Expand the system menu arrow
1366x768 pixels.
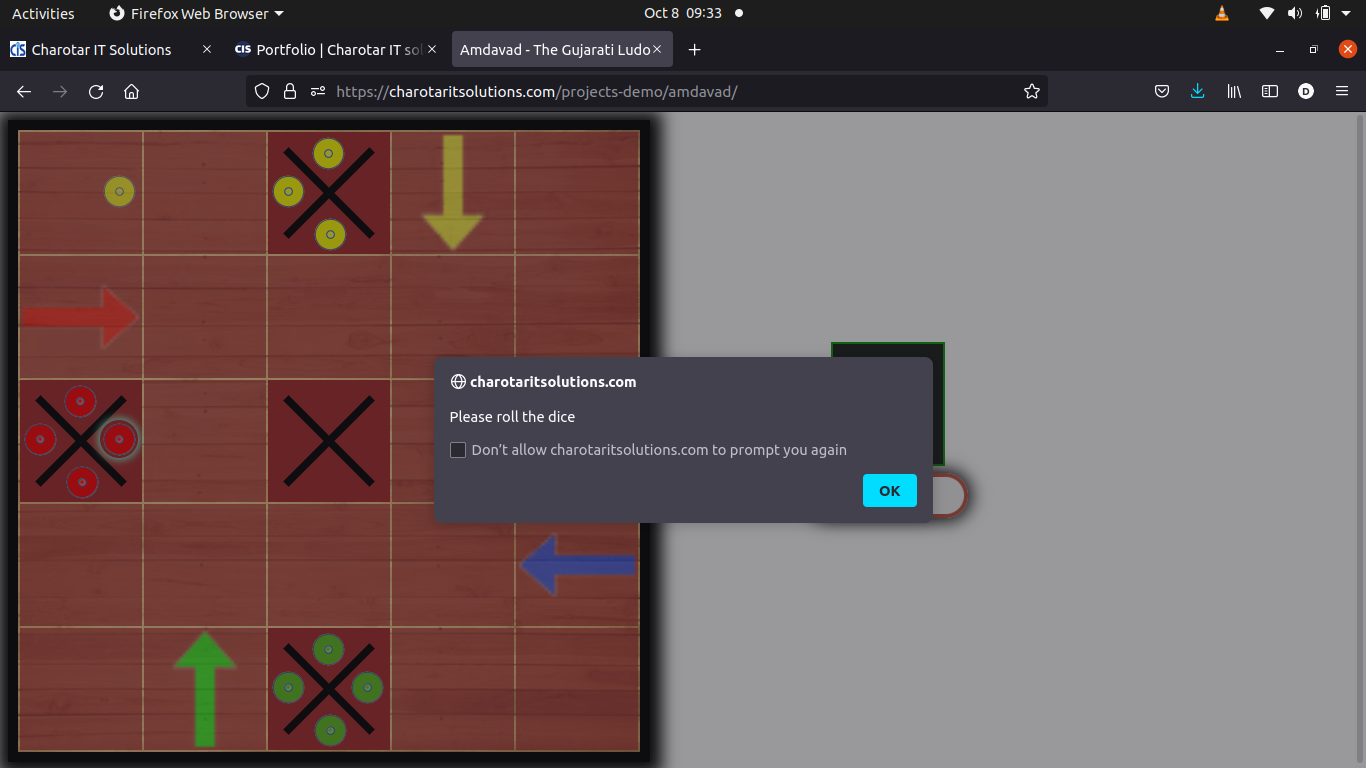1347,13
